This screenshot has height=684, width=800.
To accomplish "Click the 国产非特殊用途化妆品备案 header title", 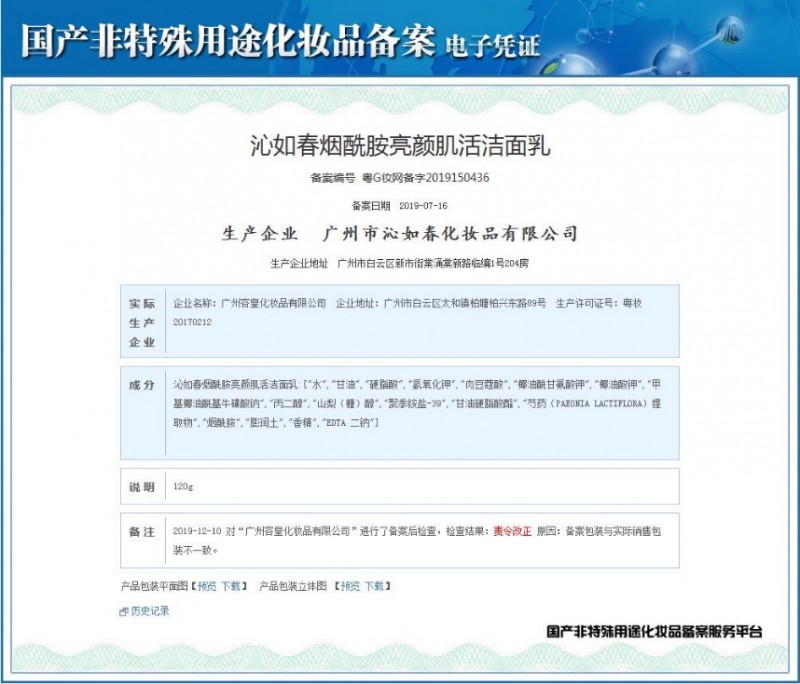I will [228, 40].
